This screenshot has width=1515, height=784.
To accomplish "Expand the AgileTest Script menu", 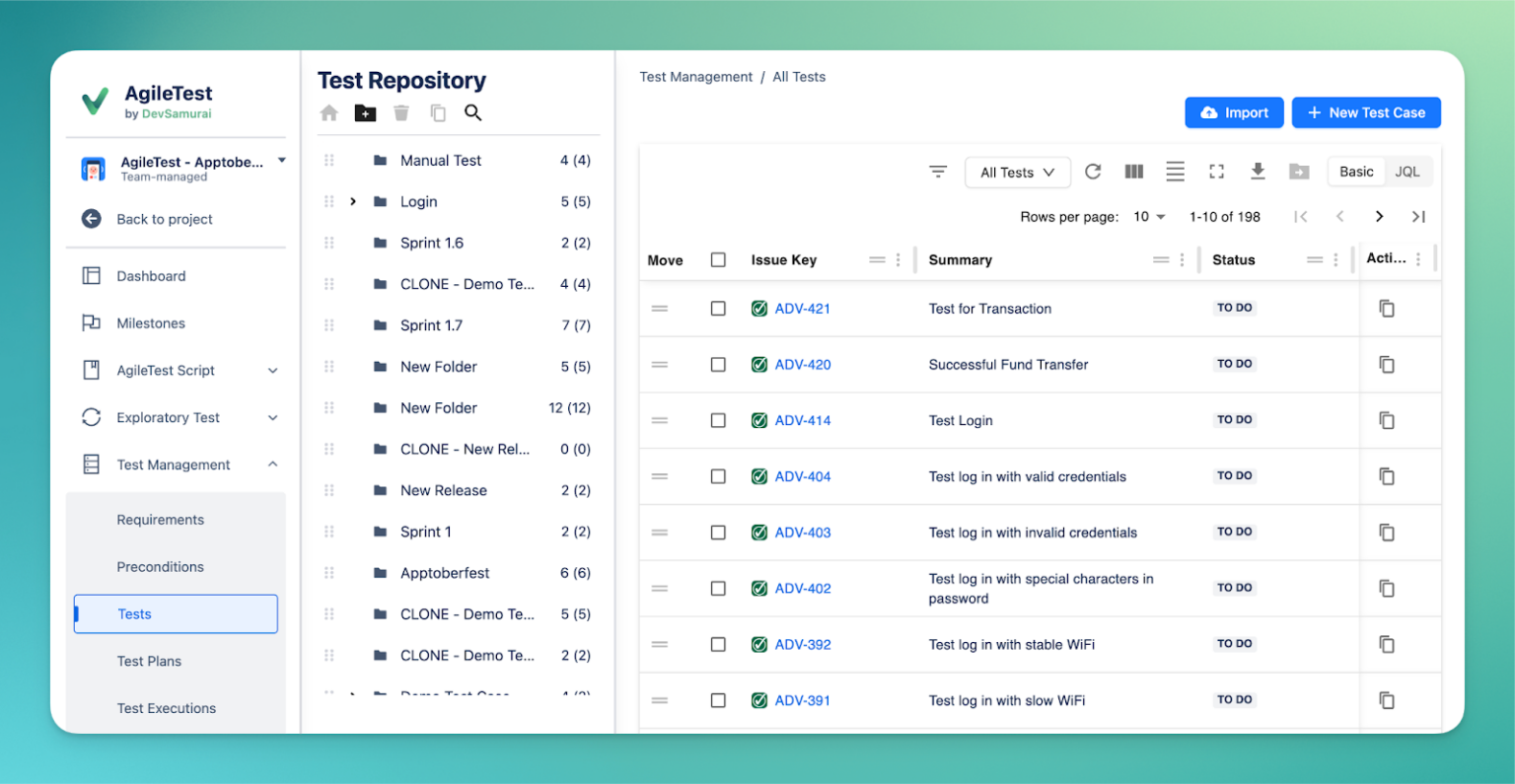I will coord(273,371).
